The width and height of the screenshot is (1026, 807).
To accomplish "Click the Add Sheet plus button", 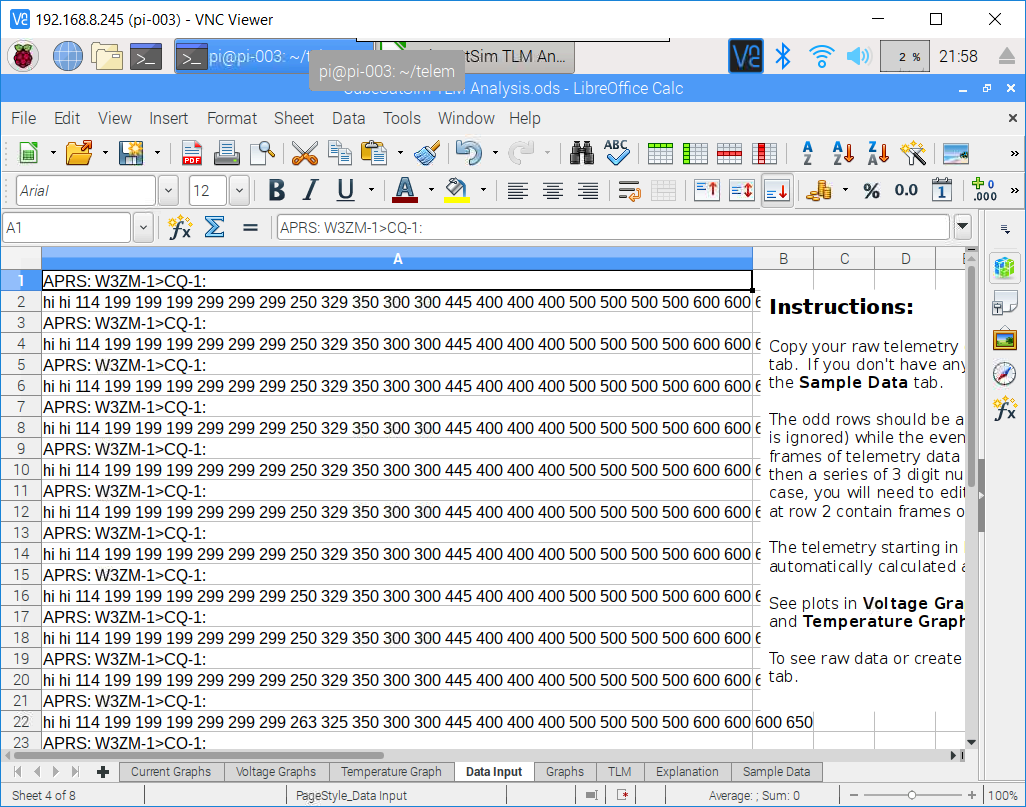I will (105, 771).
